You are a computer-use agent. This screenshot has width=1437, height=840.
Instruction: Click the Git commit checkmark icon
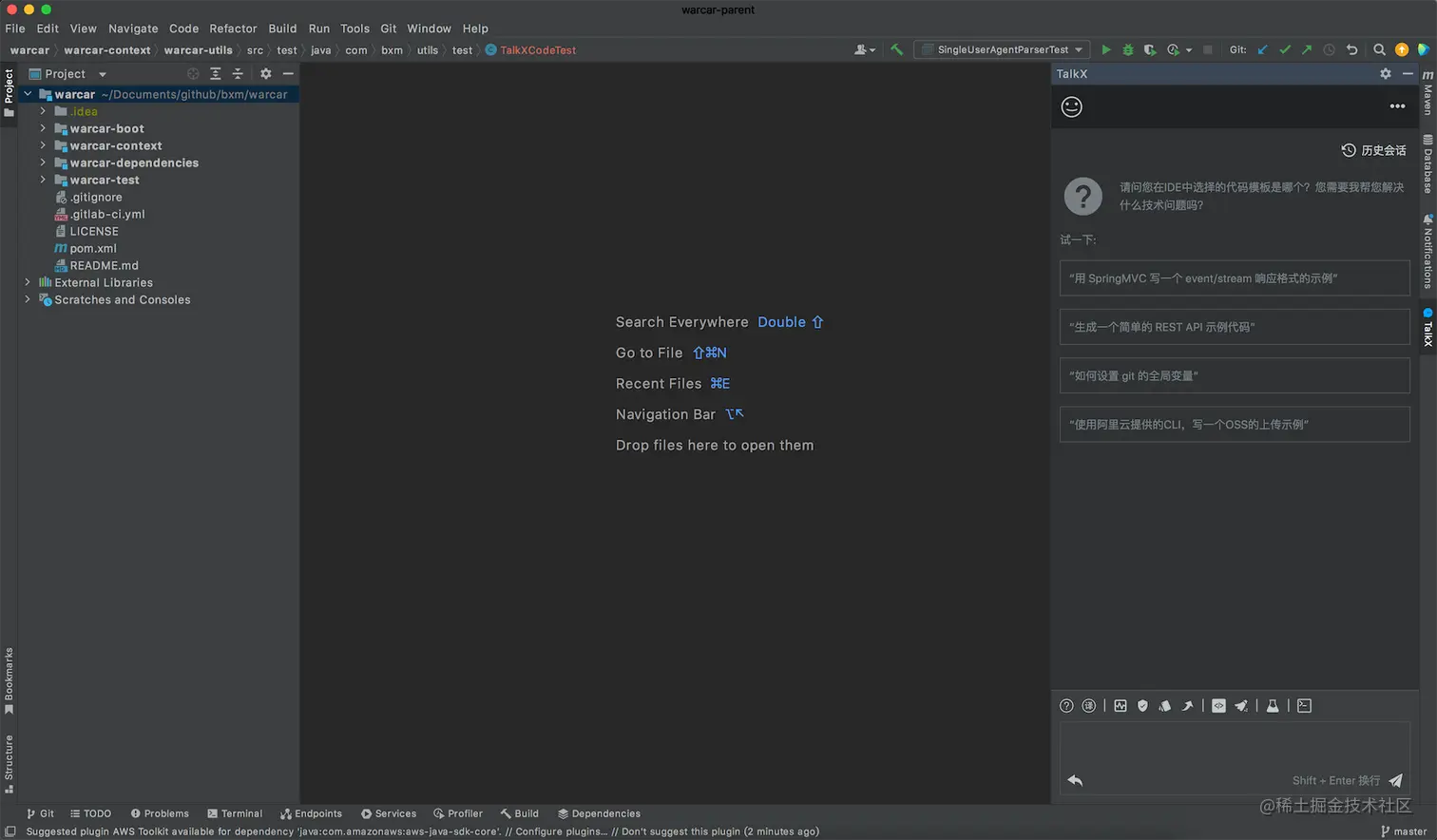click(x=1285, y=49)
